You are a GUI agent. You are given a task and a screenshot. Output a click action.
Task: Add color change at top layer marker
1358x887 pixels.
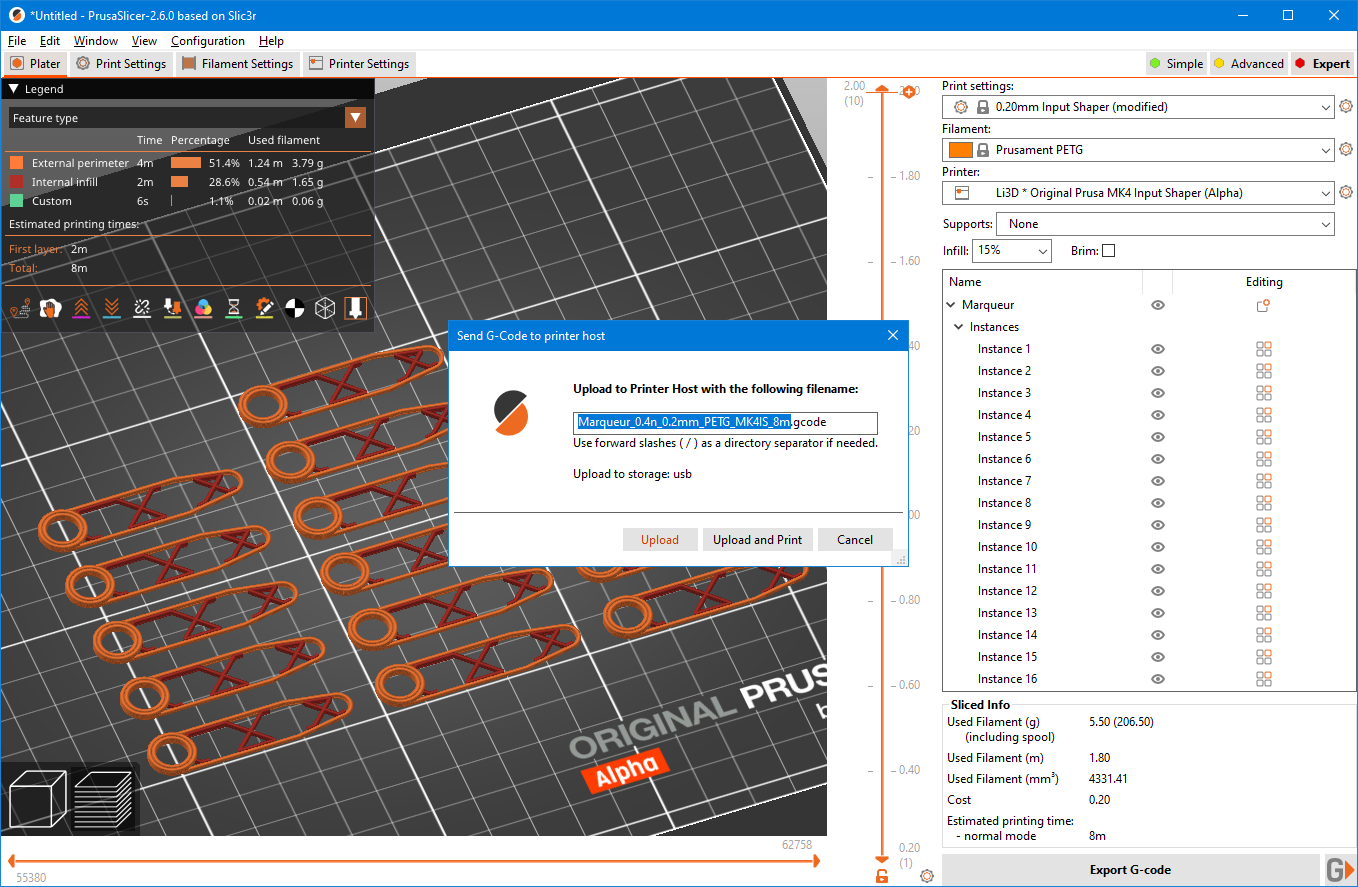[x=908, y=92]
